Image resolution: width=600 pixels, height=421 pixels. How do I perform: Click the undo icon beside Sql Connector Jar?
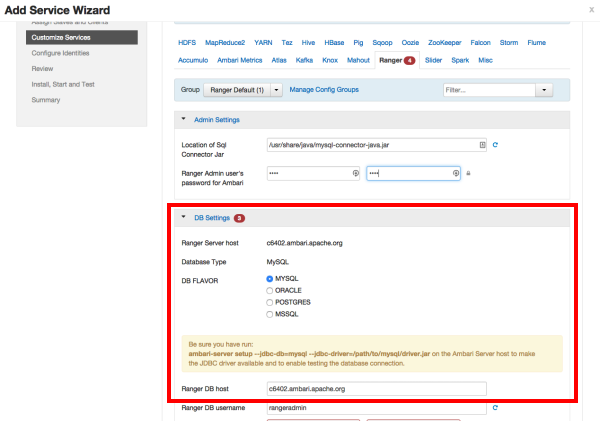[x=495, y=145]
